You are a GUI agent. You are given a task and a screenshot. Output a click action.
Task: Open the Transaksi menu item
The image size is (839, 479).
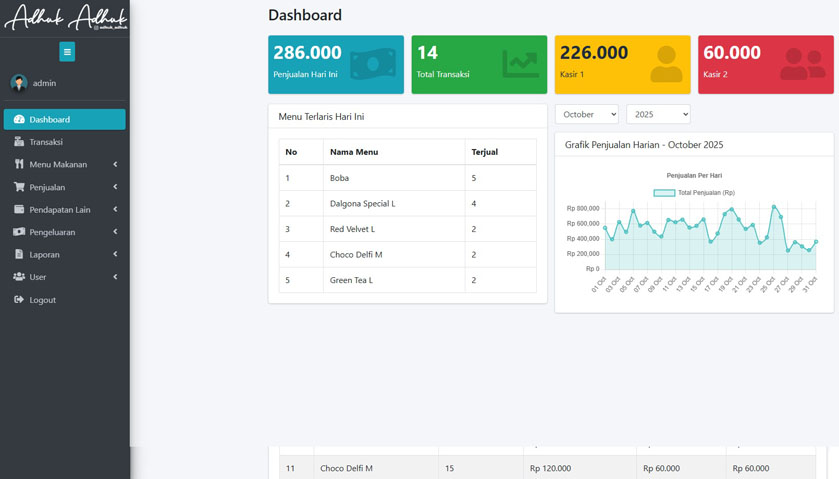coord(46,142)
